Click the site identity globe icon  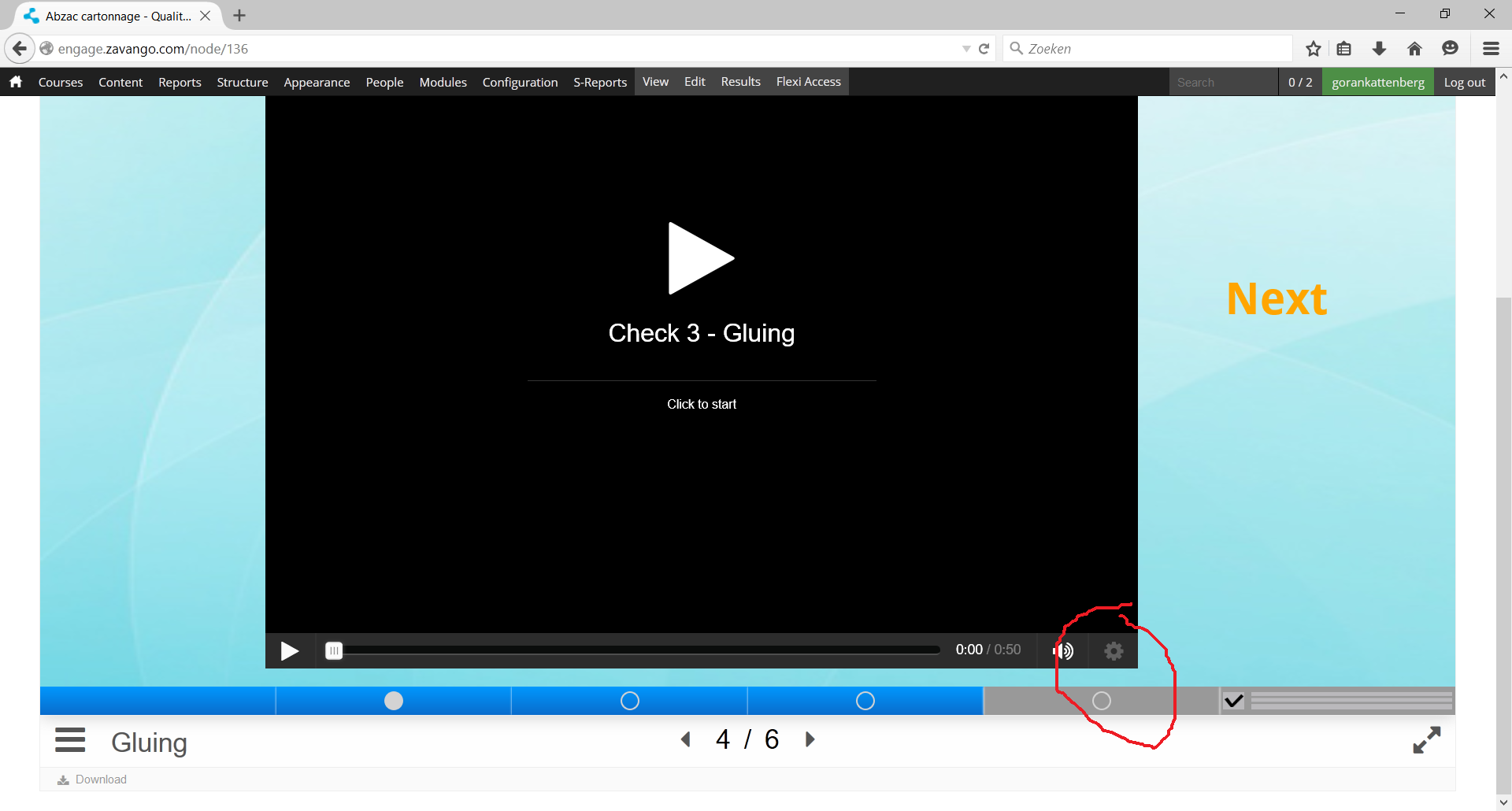point(46,49)
